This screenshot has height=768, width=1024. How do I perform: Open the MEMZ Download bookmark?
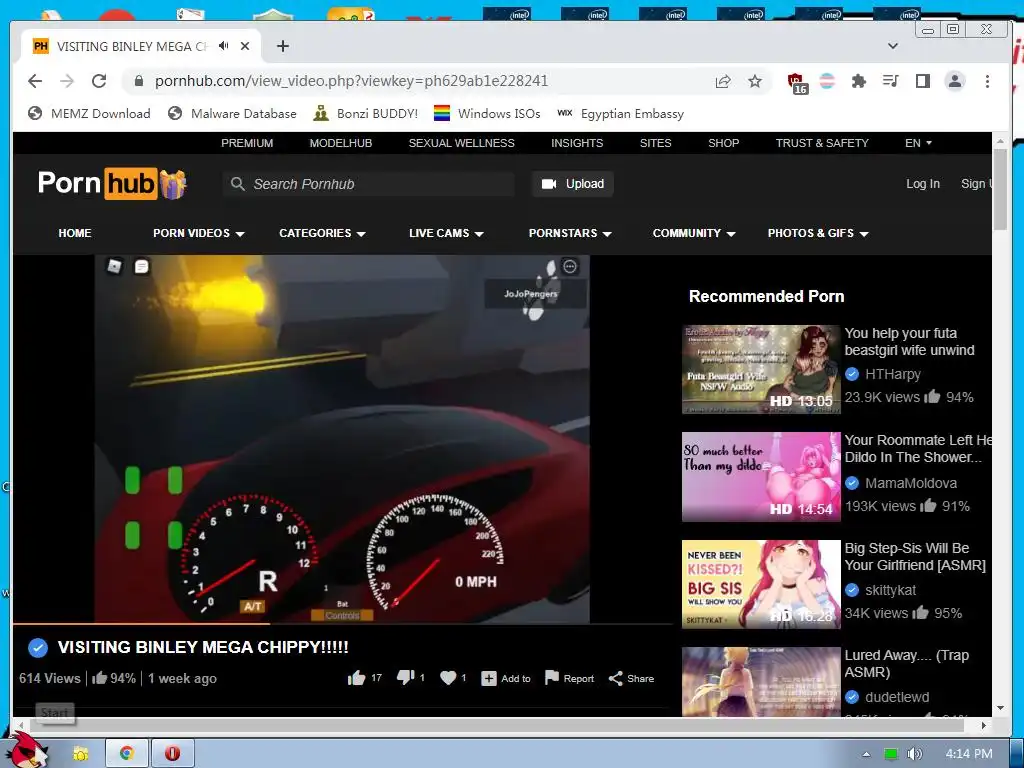tap(89, 114)
